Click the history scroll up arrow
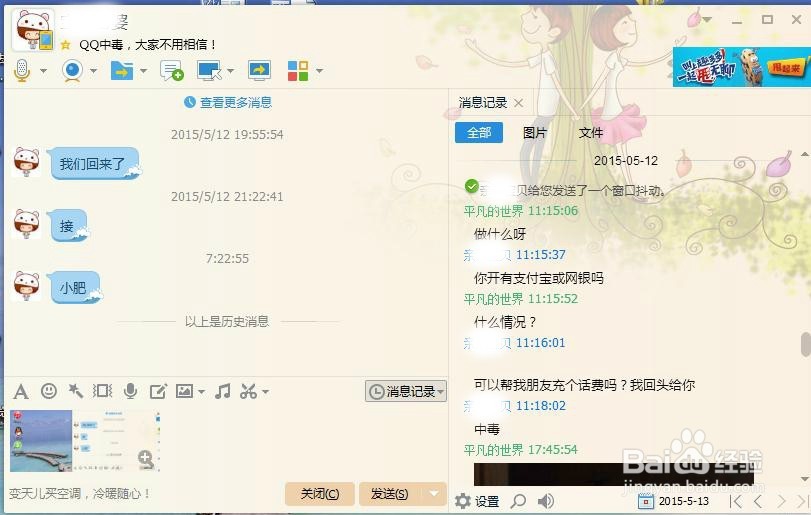Viewport: 811px width, 515px height. click(805, 154)
